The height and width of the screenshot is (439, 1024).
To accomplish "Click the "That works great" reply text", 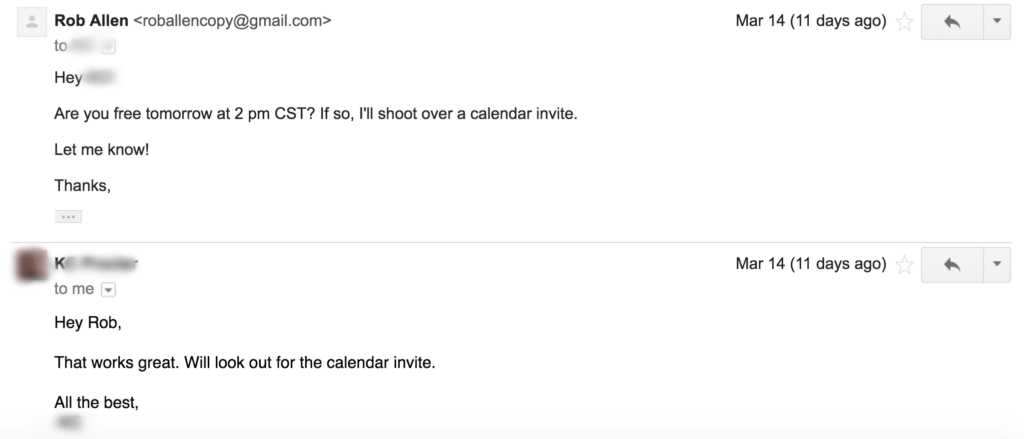I will tap(244, 361).
